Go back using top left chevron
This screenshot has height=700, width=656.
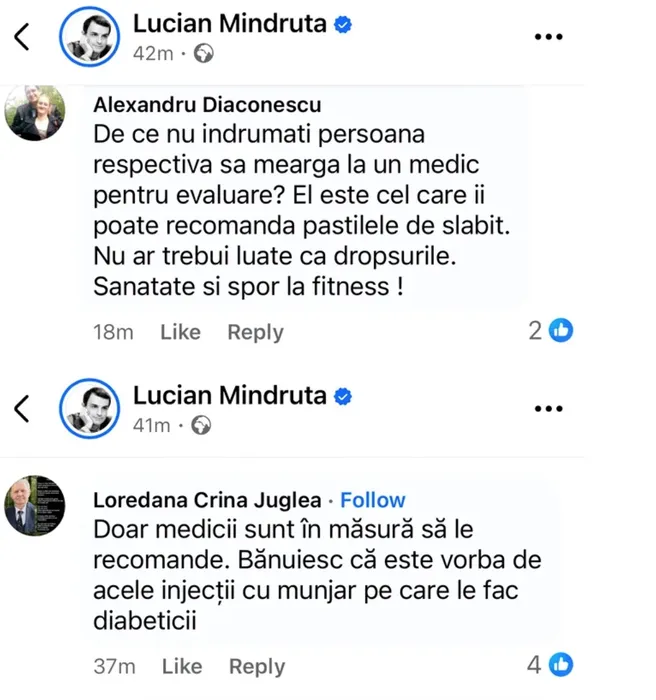click(22, 37)
